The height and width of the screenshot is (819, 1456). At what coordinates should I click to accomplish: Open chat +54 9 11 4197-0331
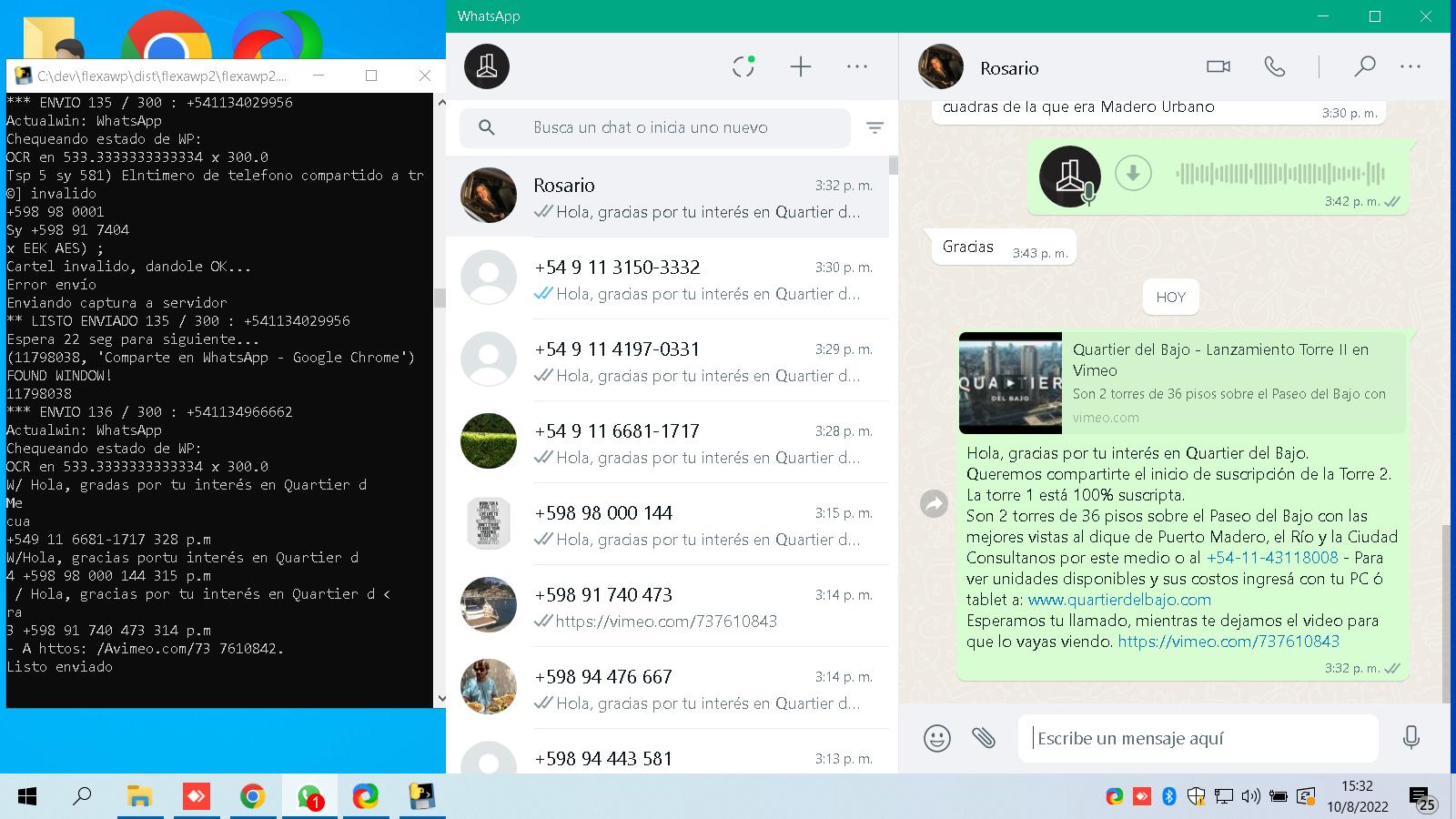coord(667,360)
